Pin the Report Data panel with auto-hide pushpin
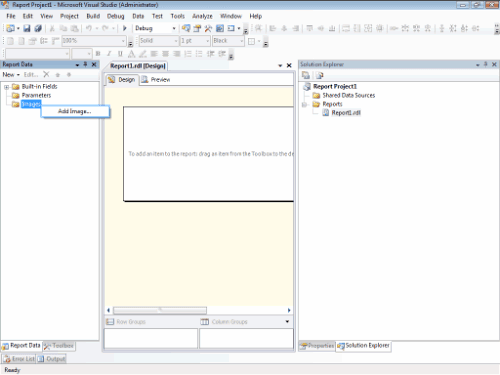The image size is (500, 375). click(x=85, y=64)
